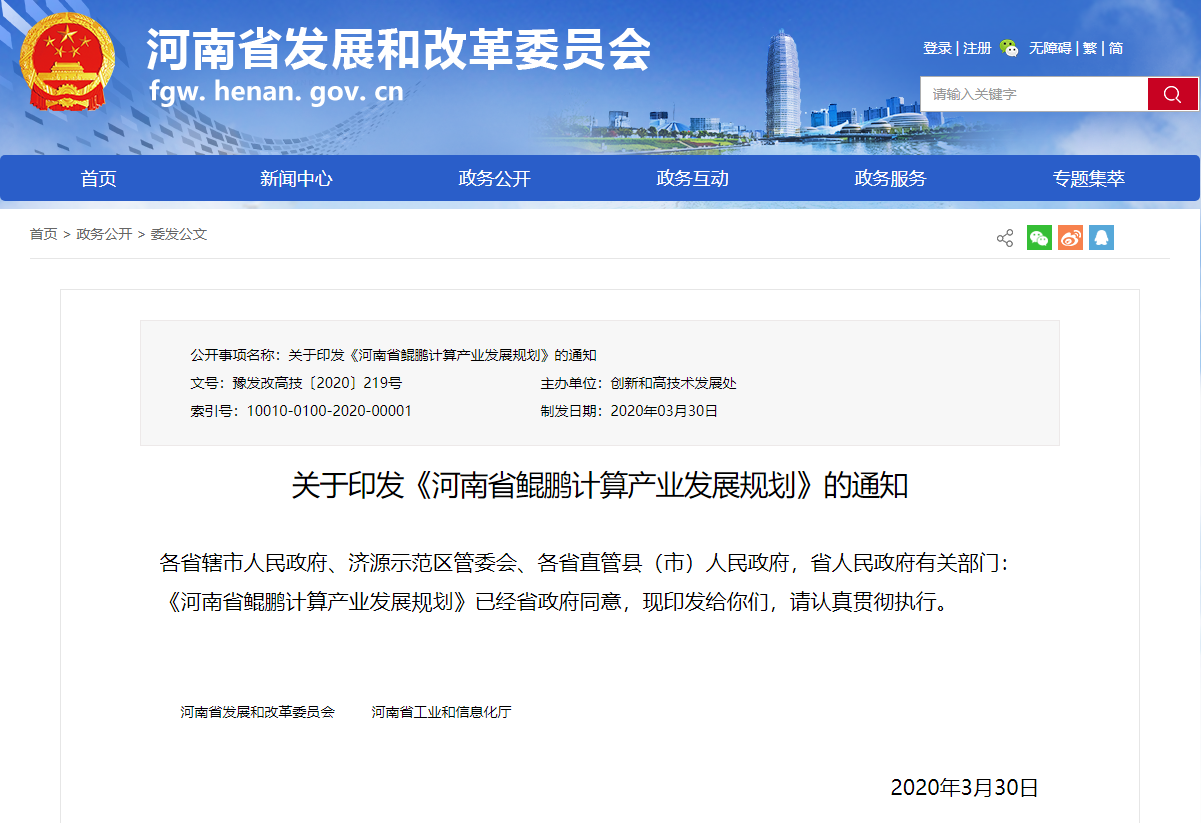Select the document number 豫发改高技〔2020〕219号
1201x823 pixels.
point(317,383)
